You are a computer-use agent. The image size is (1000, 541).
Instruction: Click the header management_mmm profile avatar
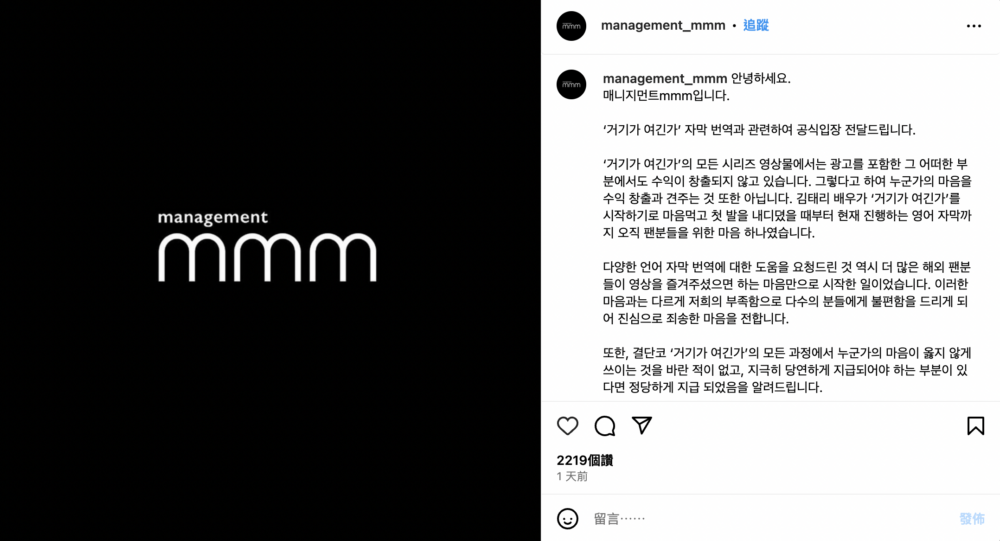[x=571, y=26]
